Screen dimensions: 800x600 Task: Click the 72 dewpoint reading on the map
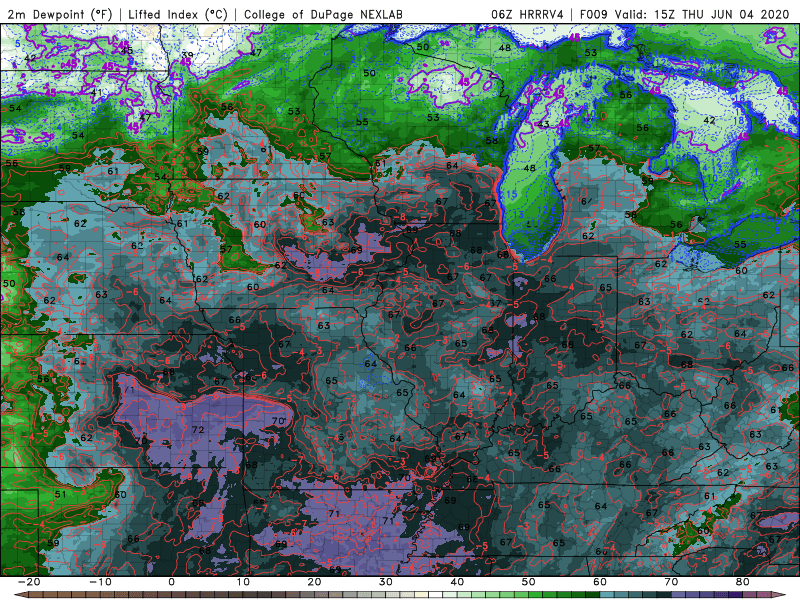(198, 430)
